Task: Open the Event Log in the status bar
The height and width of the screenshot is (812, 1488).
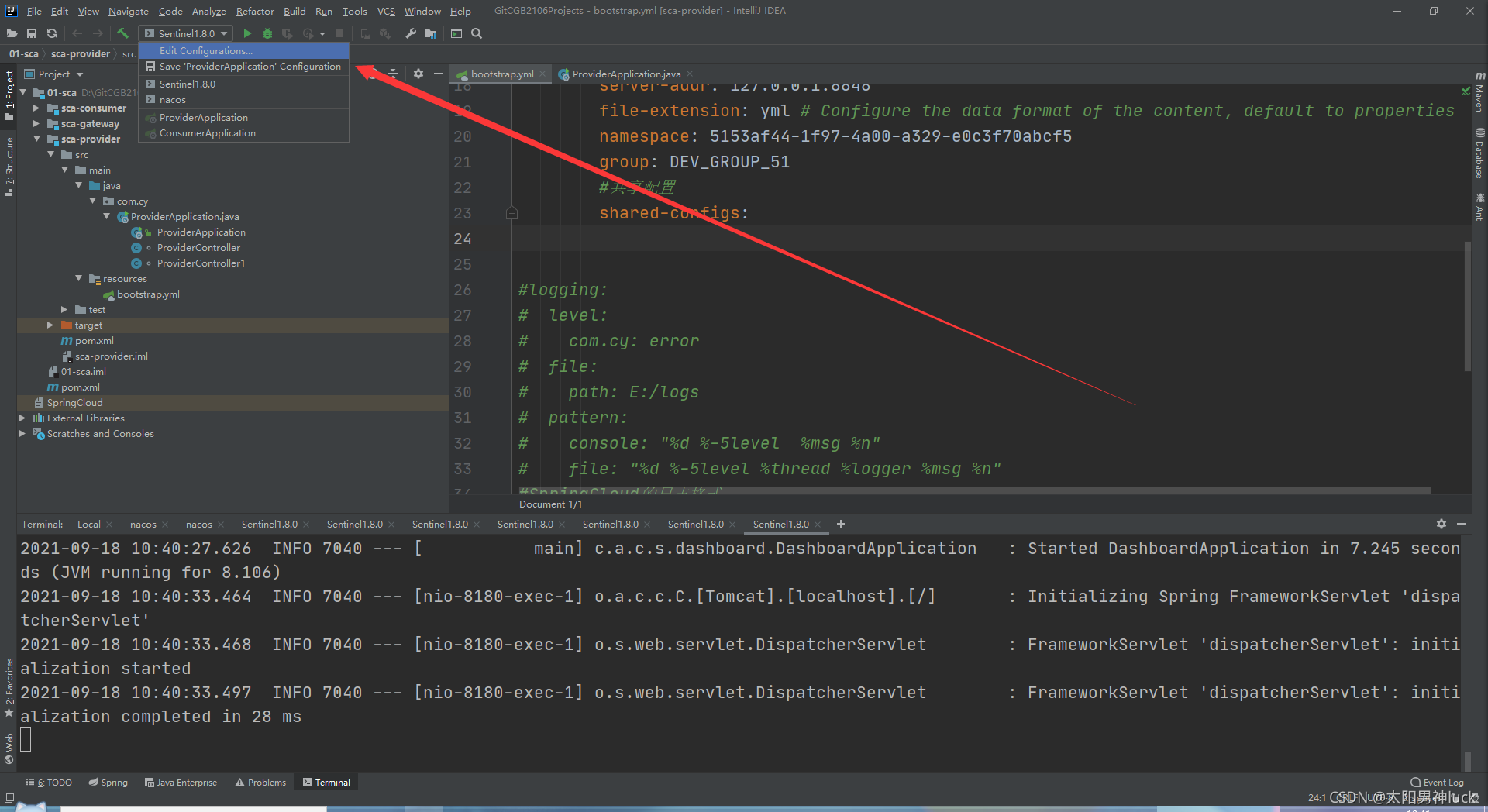Action: (x=1438, y=783)
